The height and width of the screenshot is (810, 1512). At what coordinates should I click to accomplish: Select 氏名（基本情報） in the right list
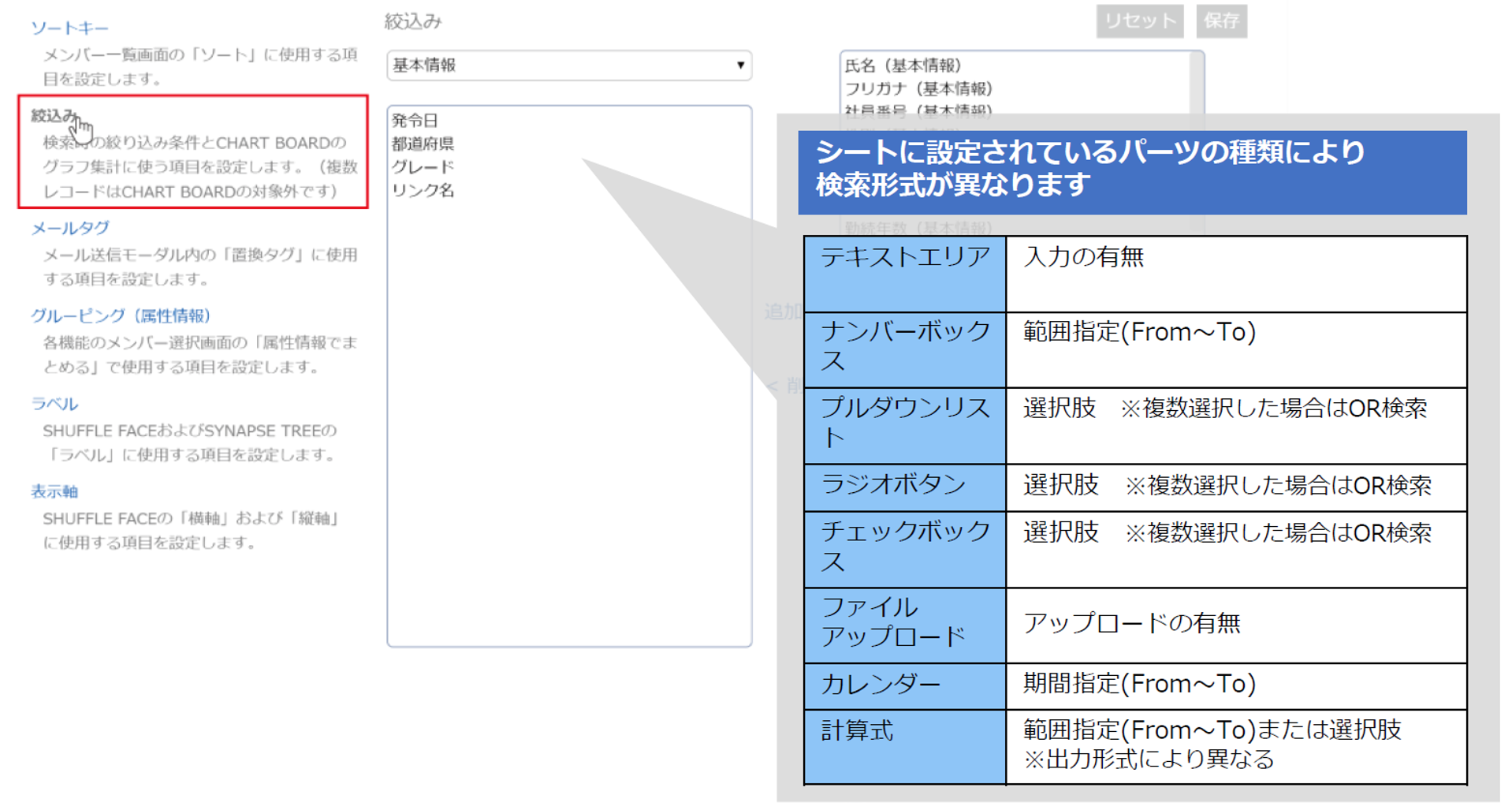click(x=903, y=65)
